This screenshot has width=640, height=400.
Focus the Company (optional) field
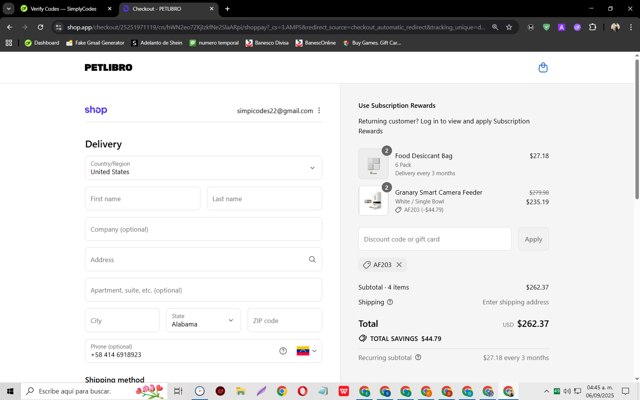(x=203, y=229)
